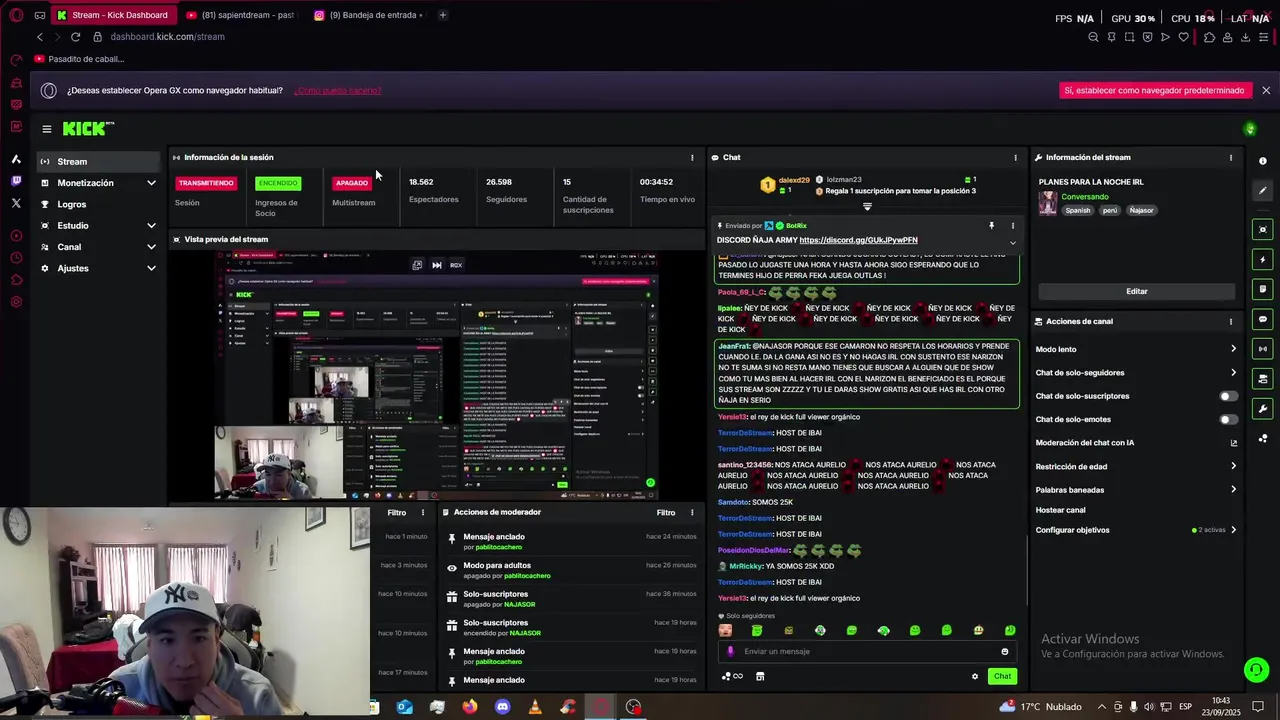Open Información del stream options menu
This screenshot has height=720, width=1280.
[x=1231, y=158]
